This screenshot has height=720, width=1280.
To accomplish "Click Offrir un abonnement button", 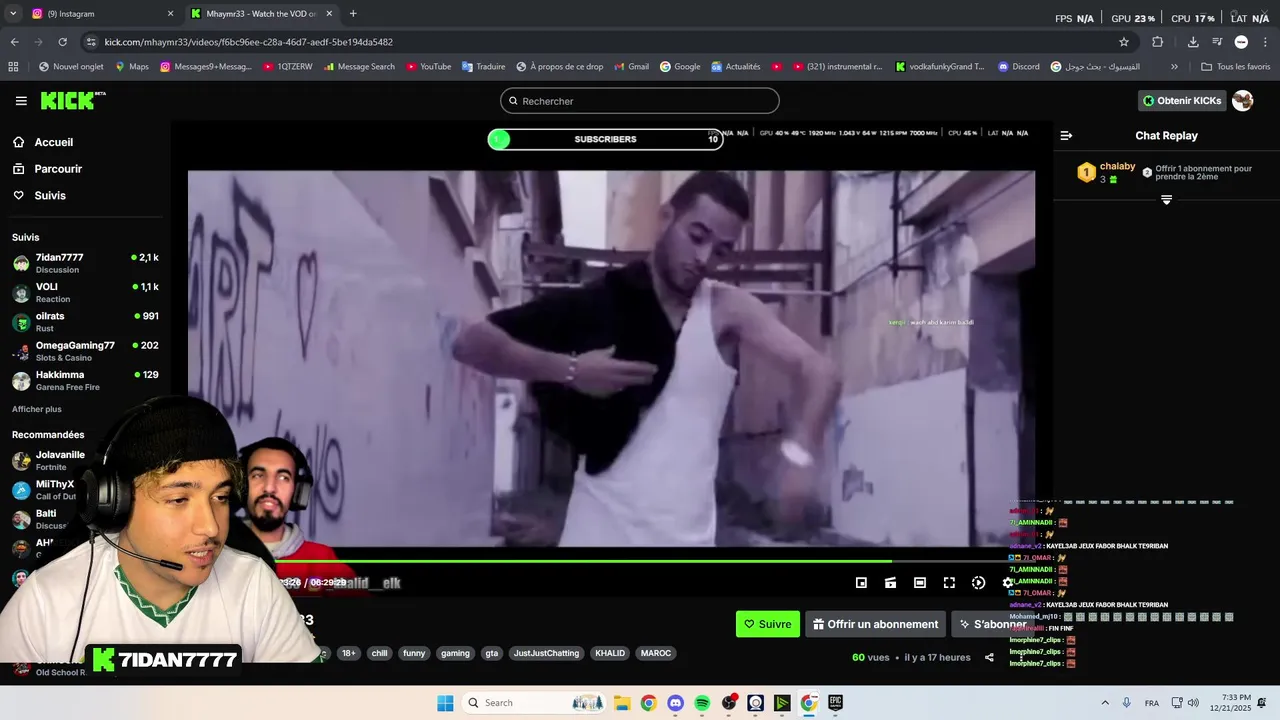I will click(875, 624).
